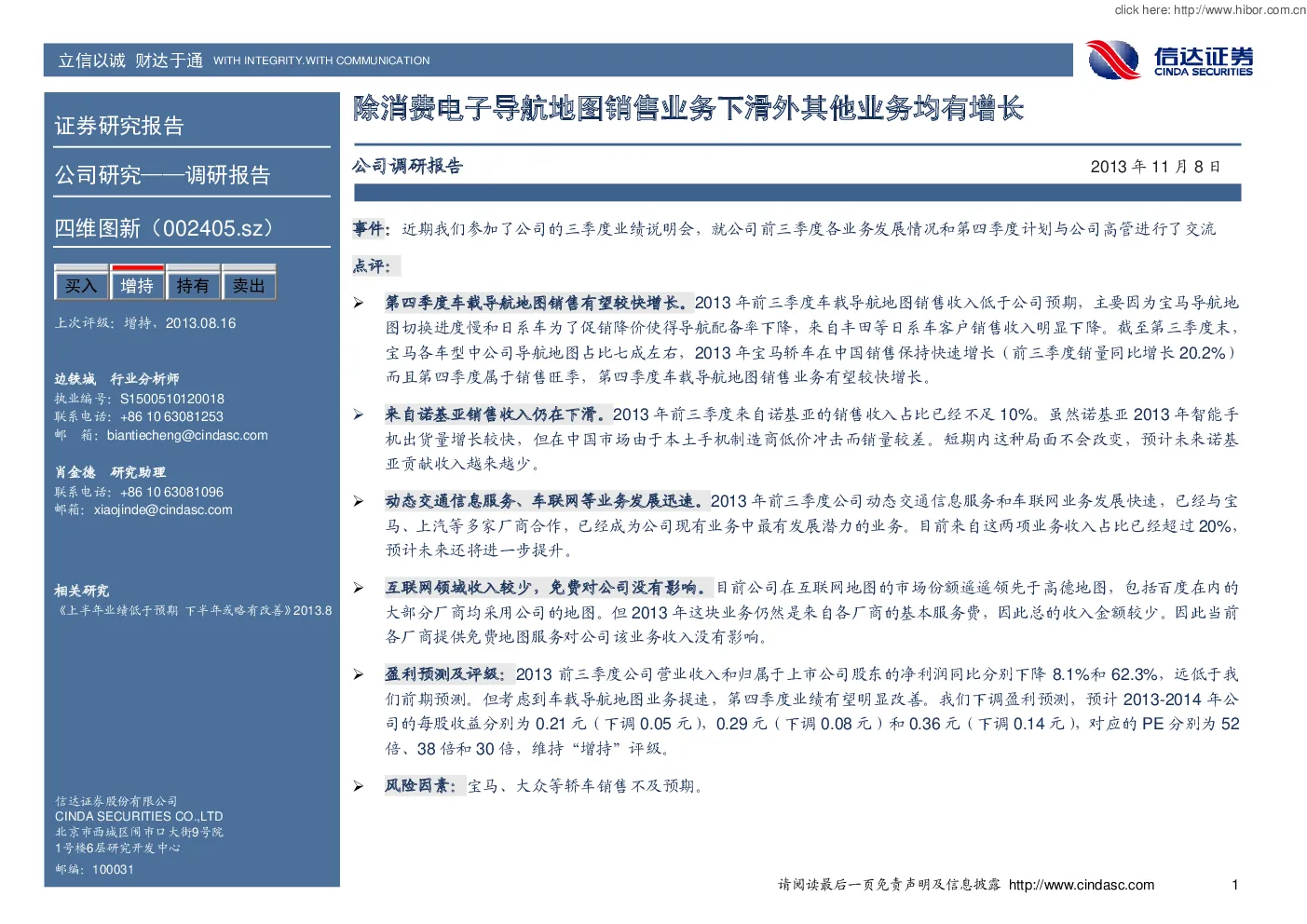Click the postal code 100031
The image size is (1307, 924).
click(x=114, y=869)
